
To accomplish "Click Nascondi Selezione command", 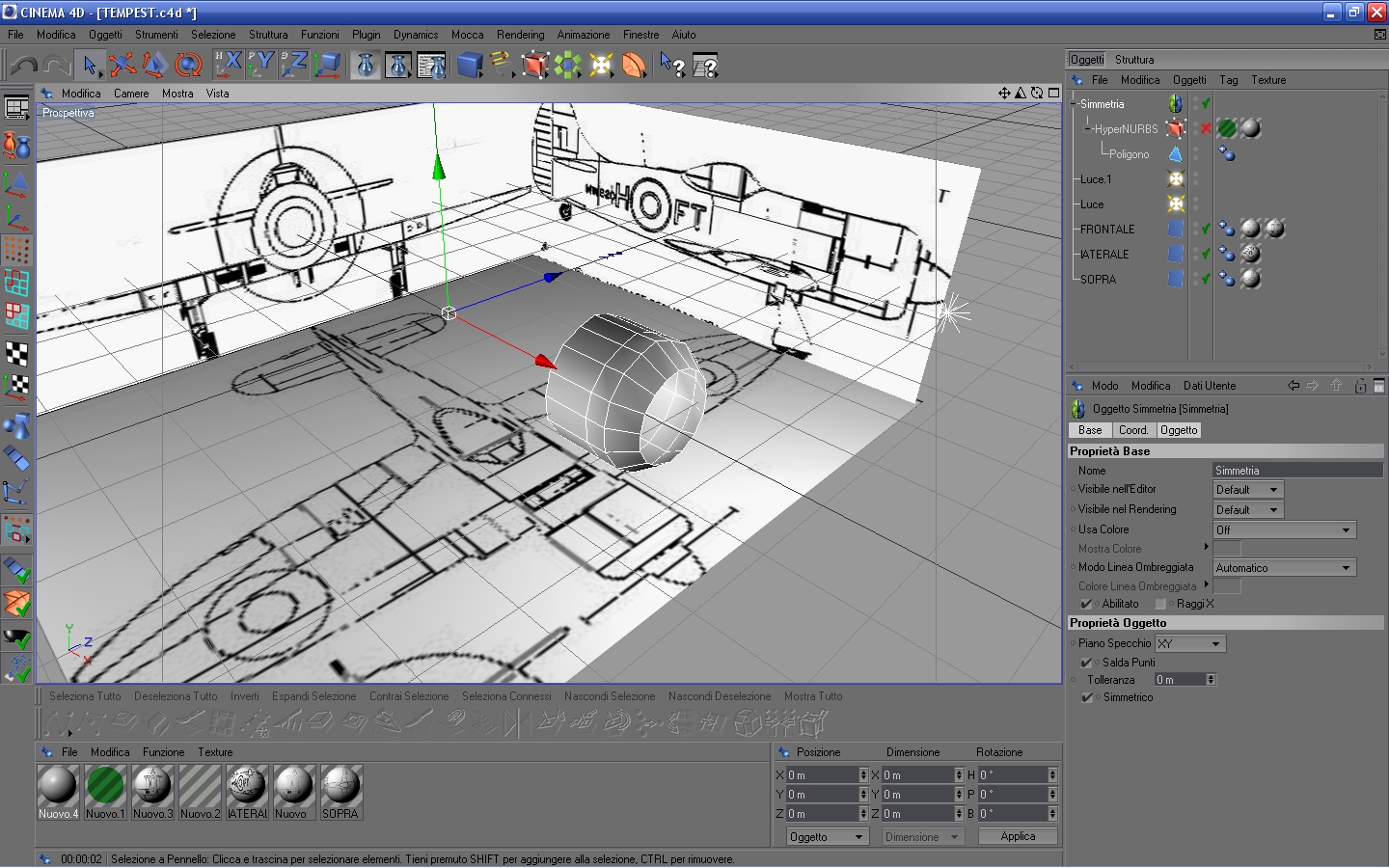I will pos(610,696).
